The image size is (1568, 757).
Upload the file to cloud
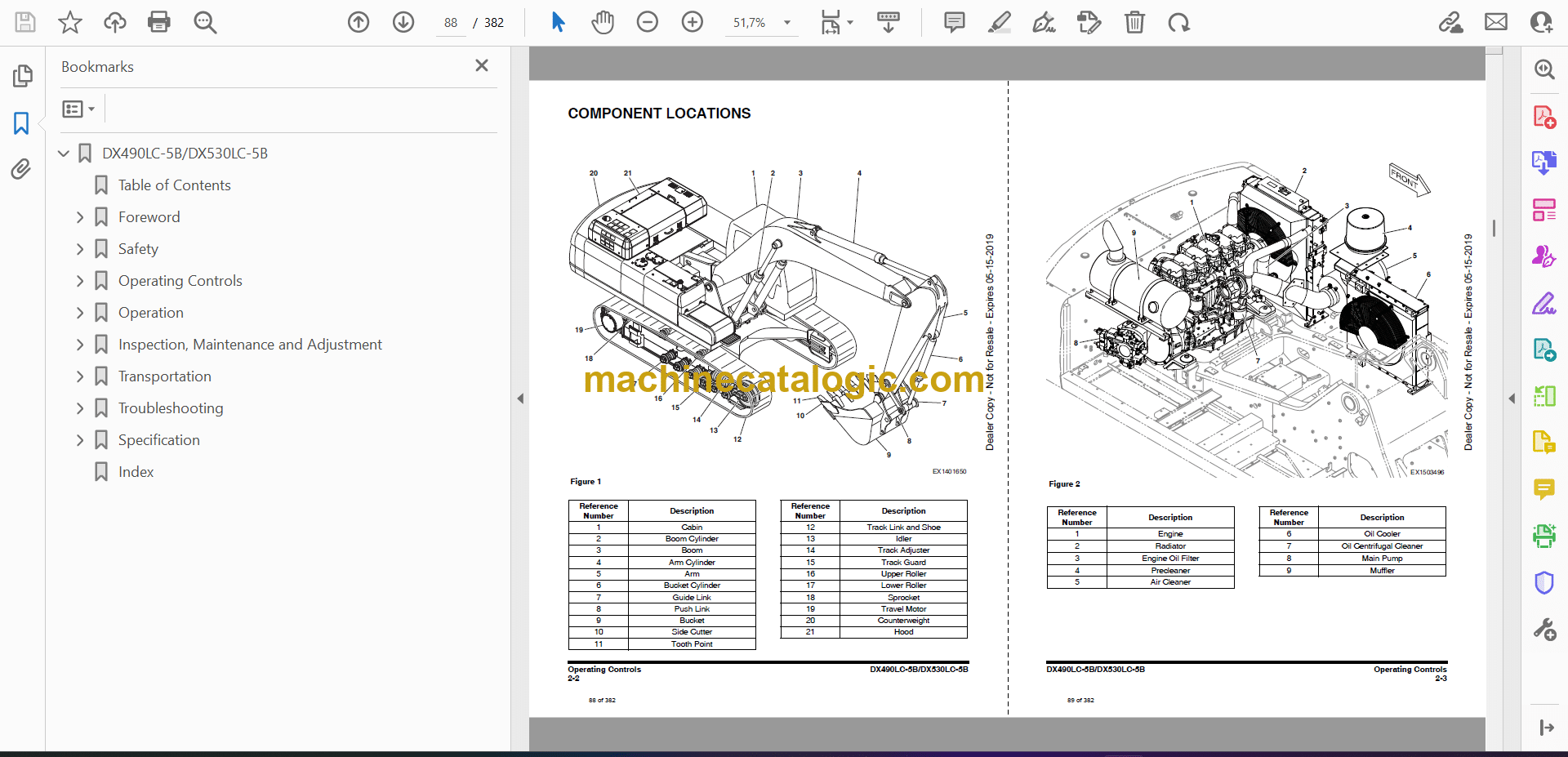tap(115, 22)
